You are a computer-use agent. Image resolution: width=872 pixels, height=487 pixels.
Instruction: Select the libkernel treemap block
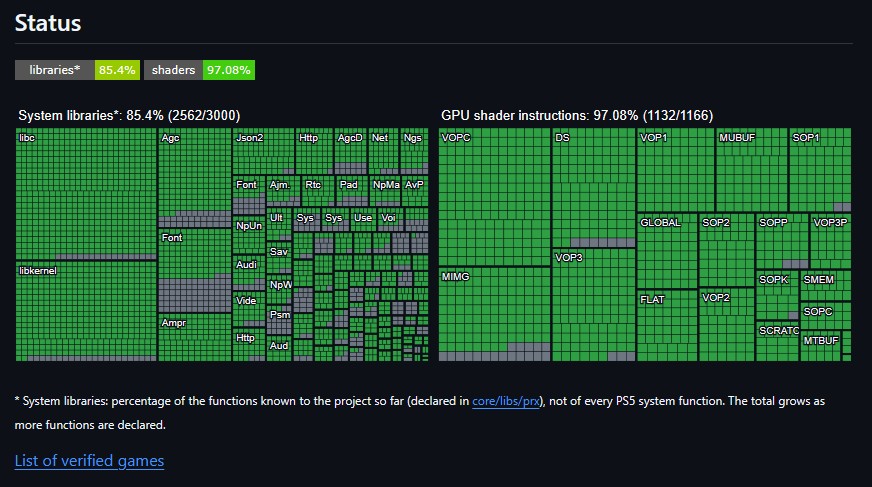(86, 311)
